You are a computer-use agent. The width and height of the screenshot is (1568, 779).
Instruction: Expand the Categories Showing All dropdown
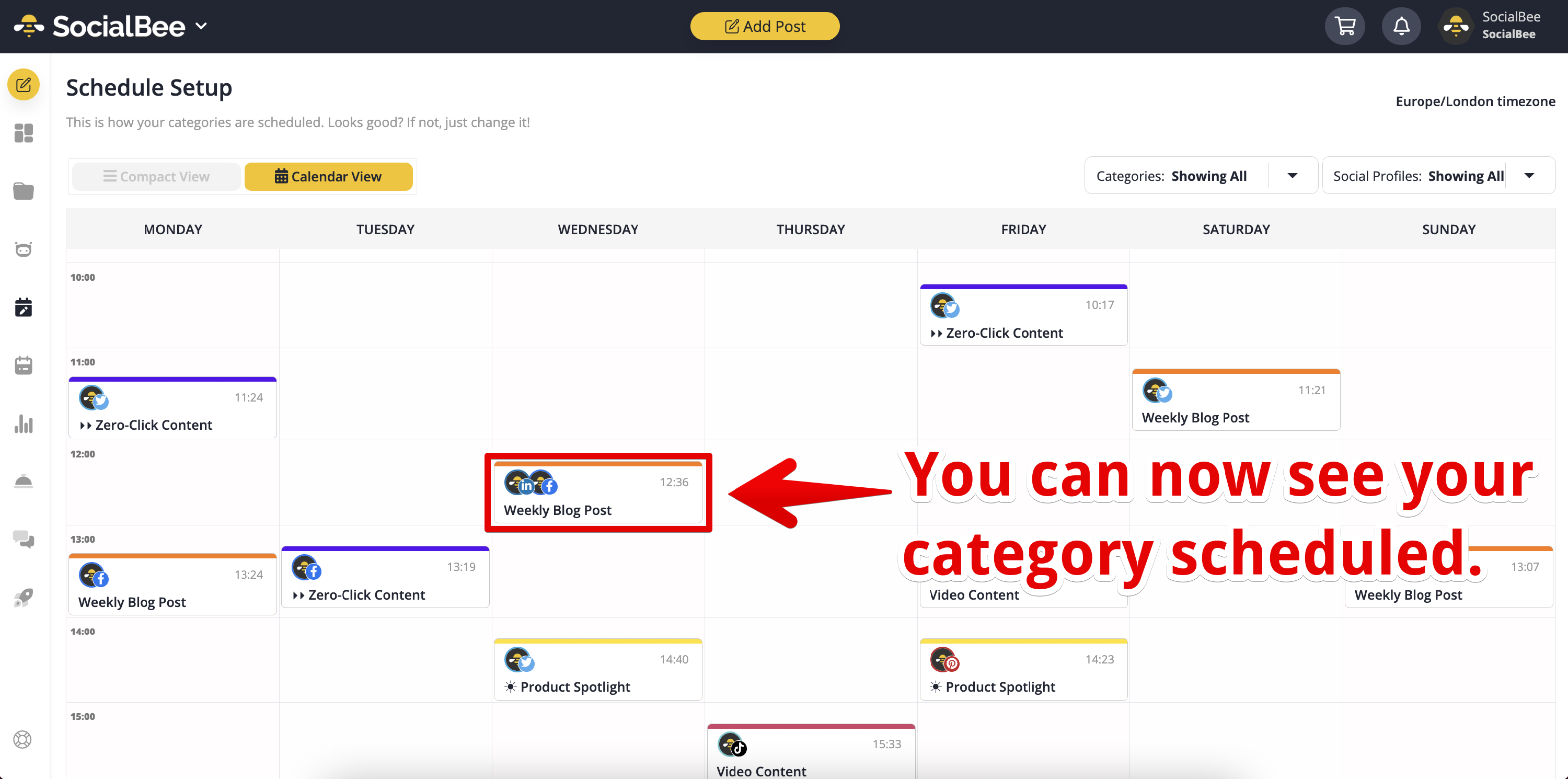[x=1201, y=176]
